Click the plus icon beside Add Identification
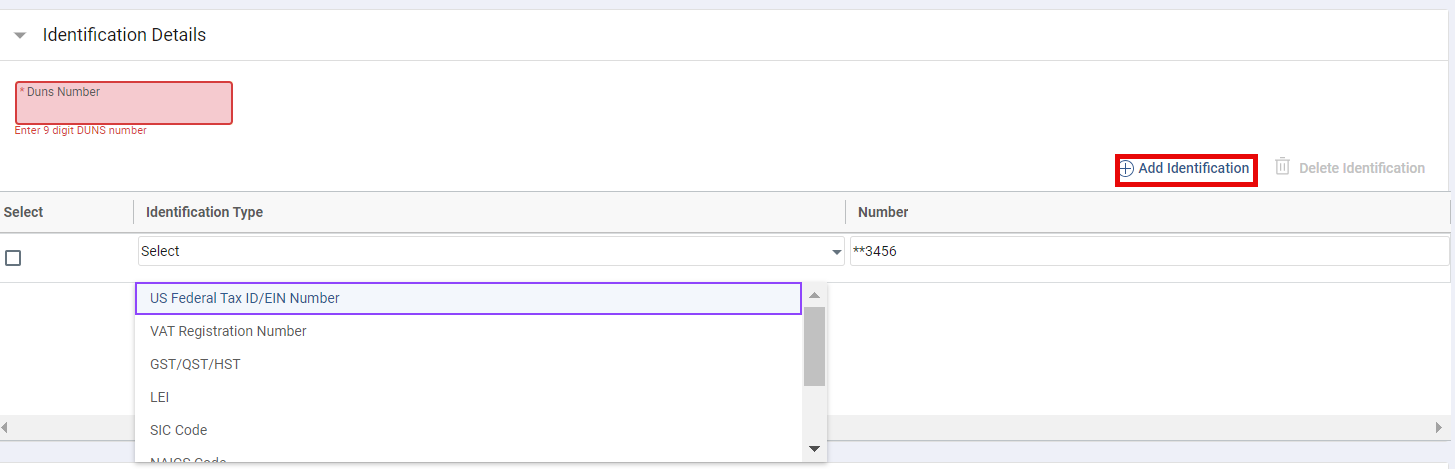The height and width of the screenshot is (469, 1455). click(x=1127, y=169)
